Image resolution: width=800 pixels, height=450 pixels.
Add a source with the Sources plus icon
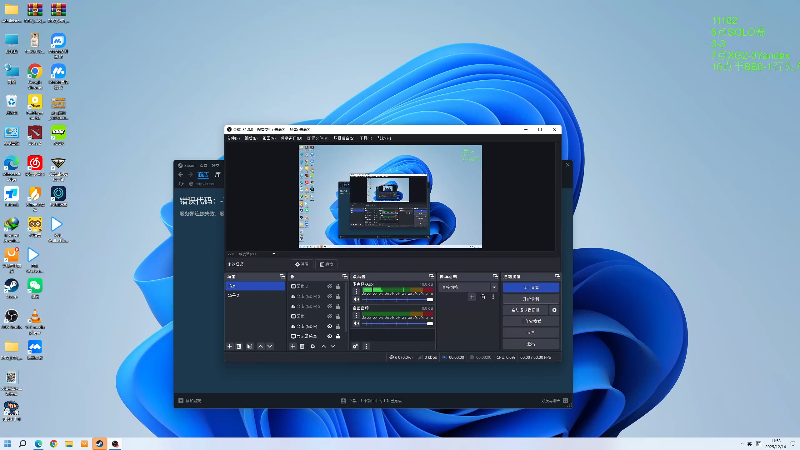point(292,346)
